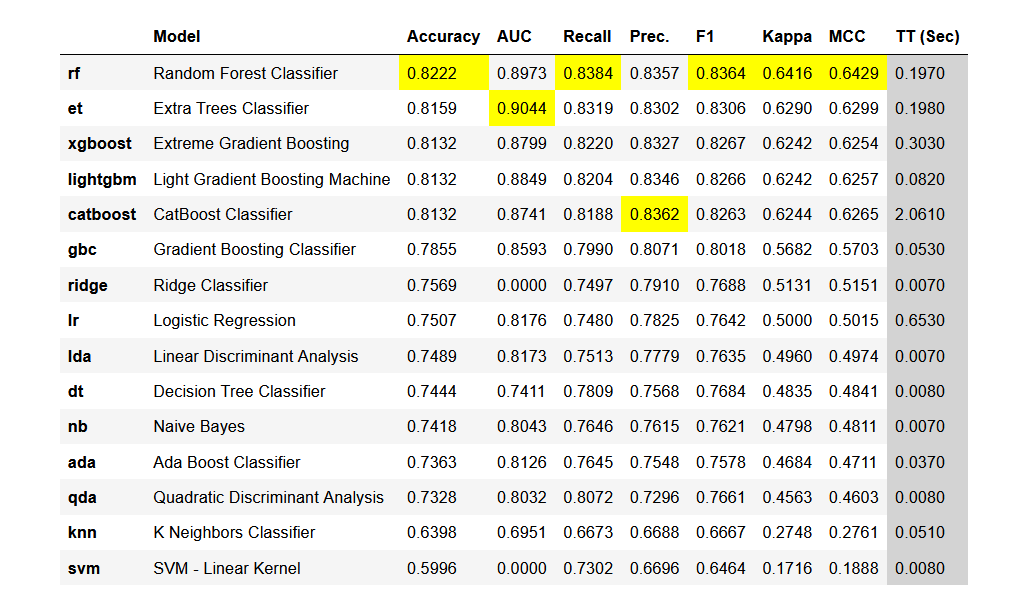Viewport: 1031px width, 597px height.
Task: Click the Recall column header
Action: [x=587, y=37]
